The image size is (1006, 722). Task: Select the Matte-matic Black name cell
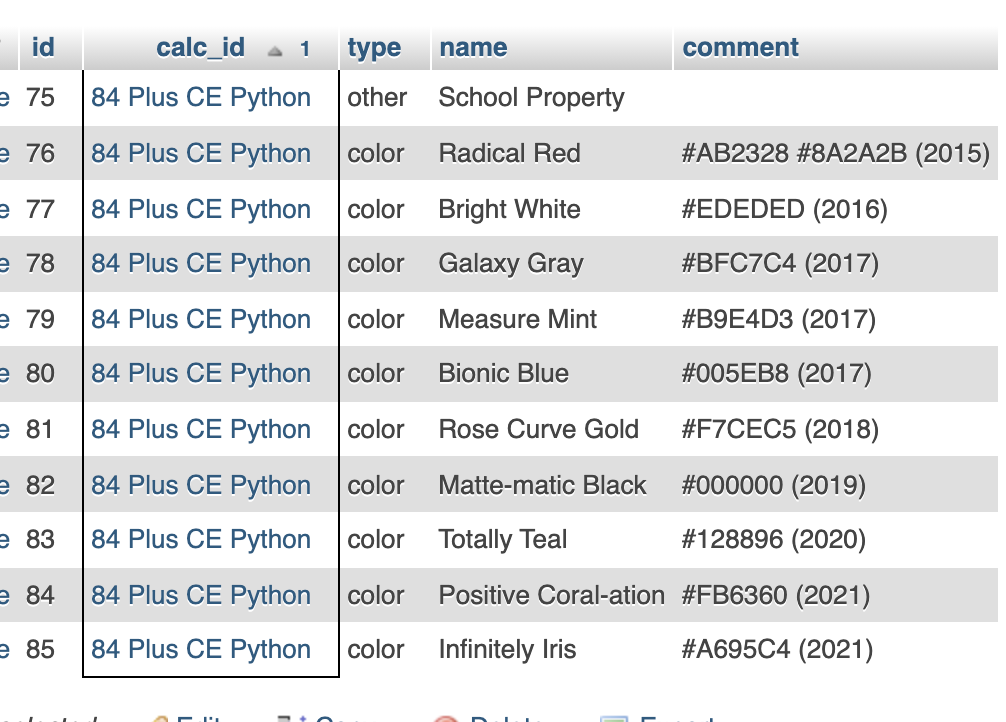[x=542, y=486]
